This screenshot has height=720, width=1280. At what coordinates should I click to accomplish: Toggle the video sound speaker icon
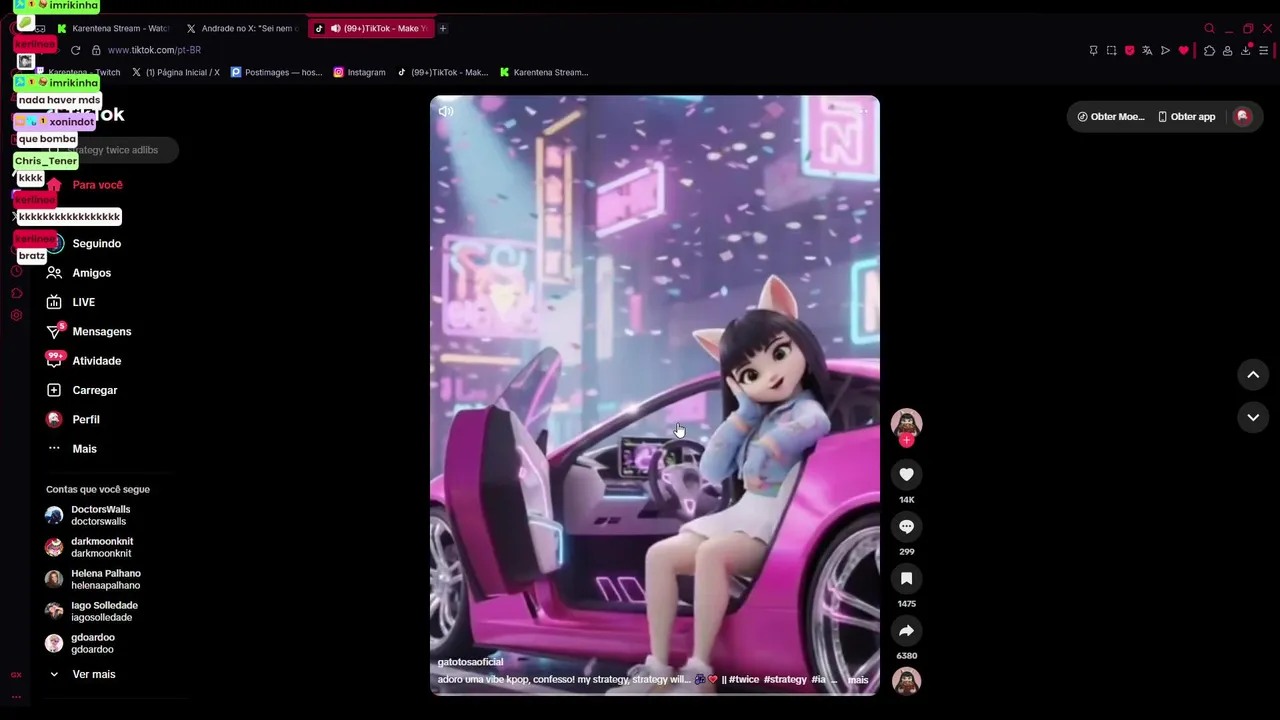[x=446, y=111]
